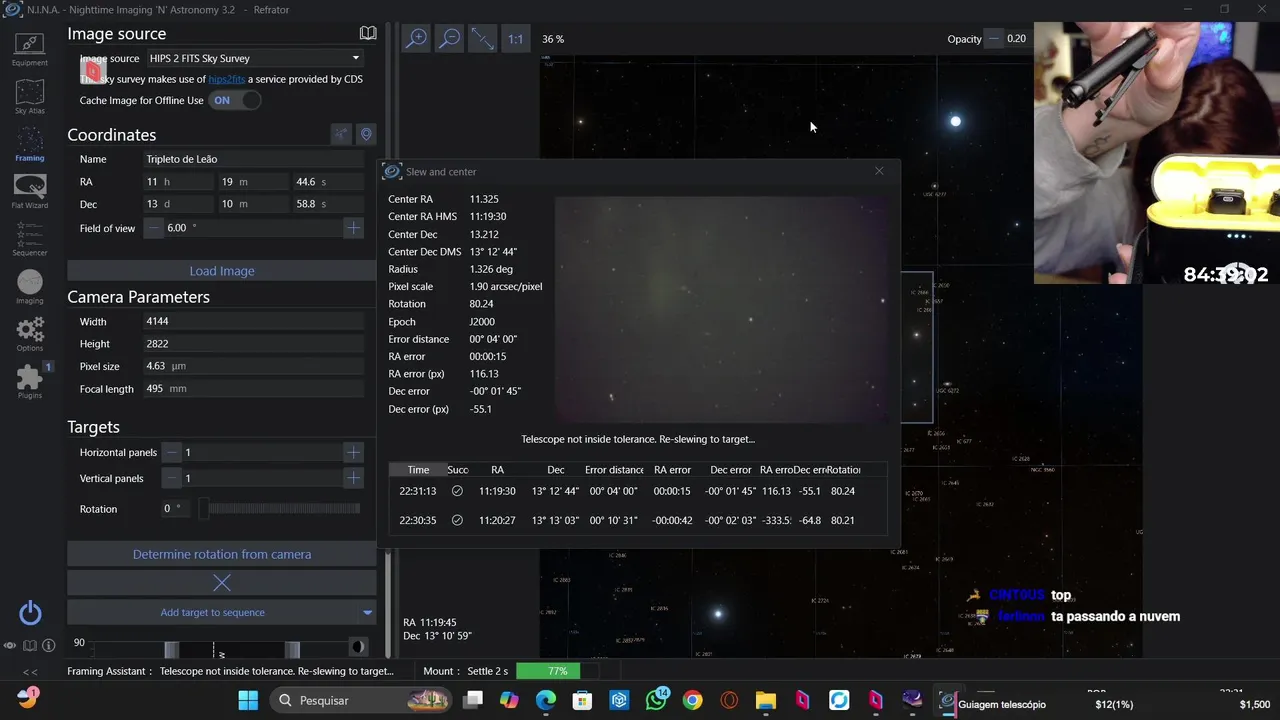Click the camera Width field 4144
This screenshot has width=1280, height=720.
[x=254, y=322]
